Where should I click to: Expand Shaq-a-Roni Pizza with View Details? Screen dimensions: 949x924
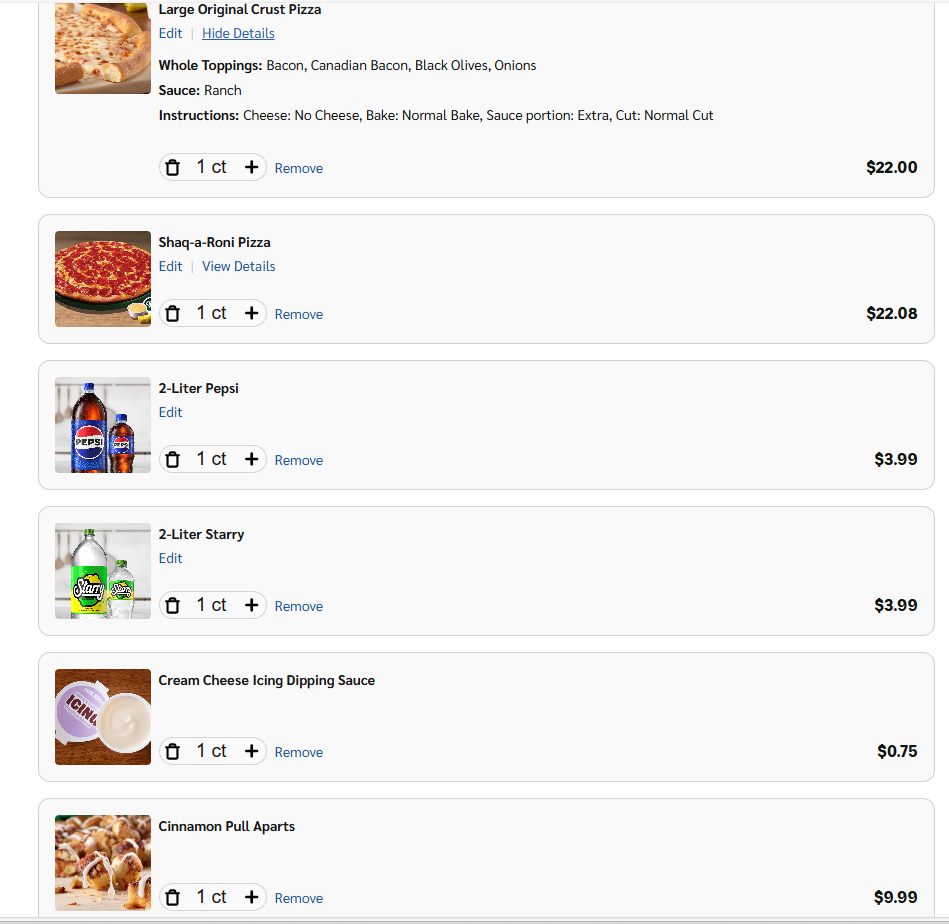pos(238,266)
